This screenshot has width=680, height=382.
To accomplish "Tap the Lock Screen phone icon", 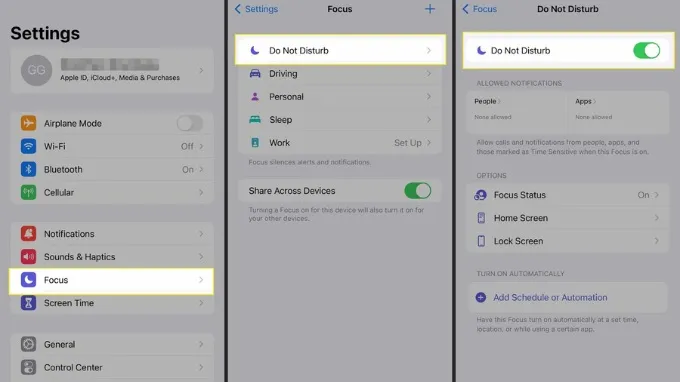I will click(481, 241).
